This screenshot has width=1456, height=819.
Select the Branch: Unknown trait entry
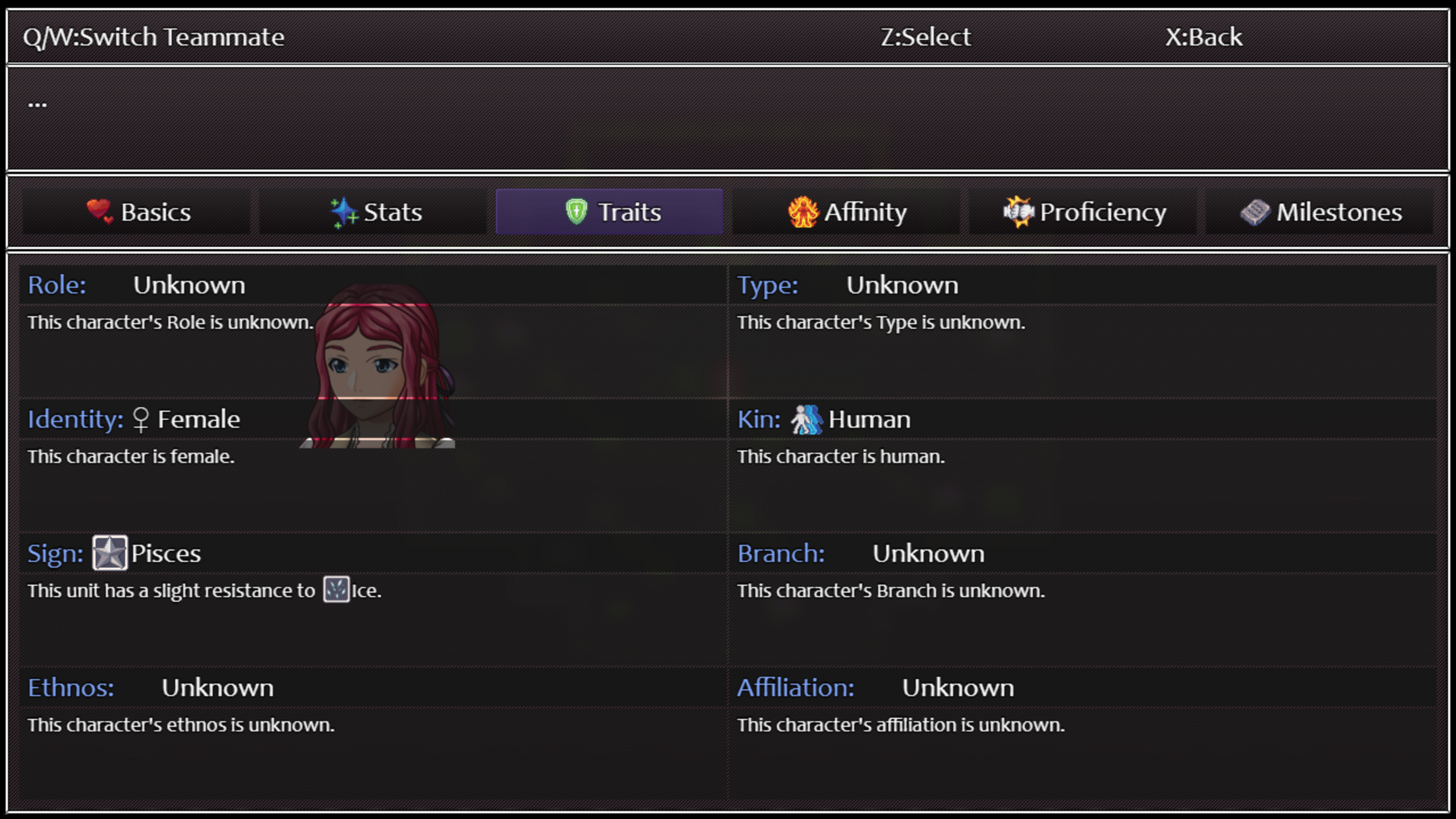[x=928, y=553]
